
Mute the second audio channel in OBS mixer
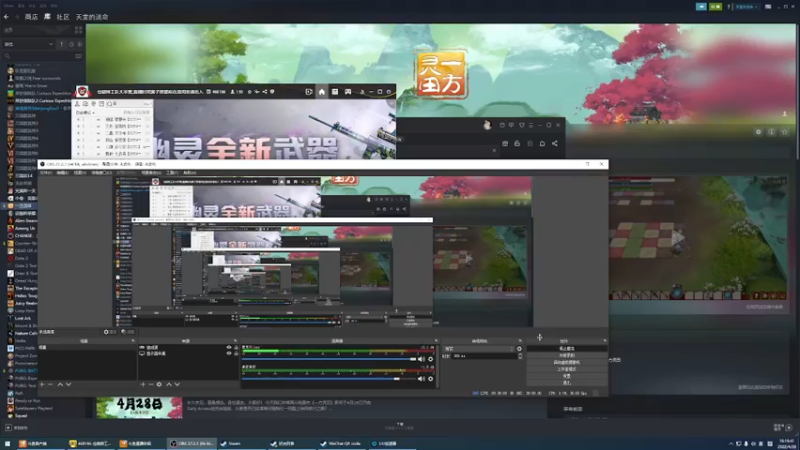421,379
